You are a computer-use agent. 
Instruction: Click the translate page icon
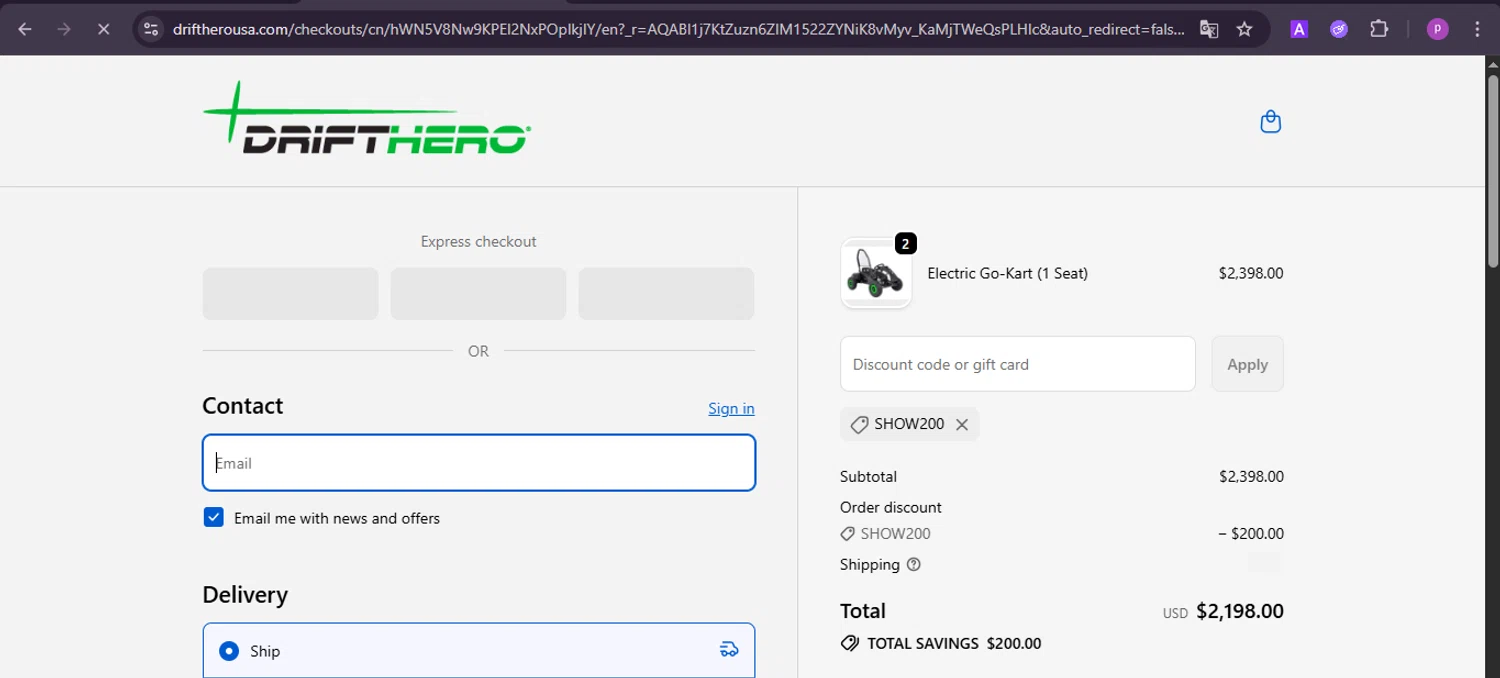click(x=1209, y=29)
